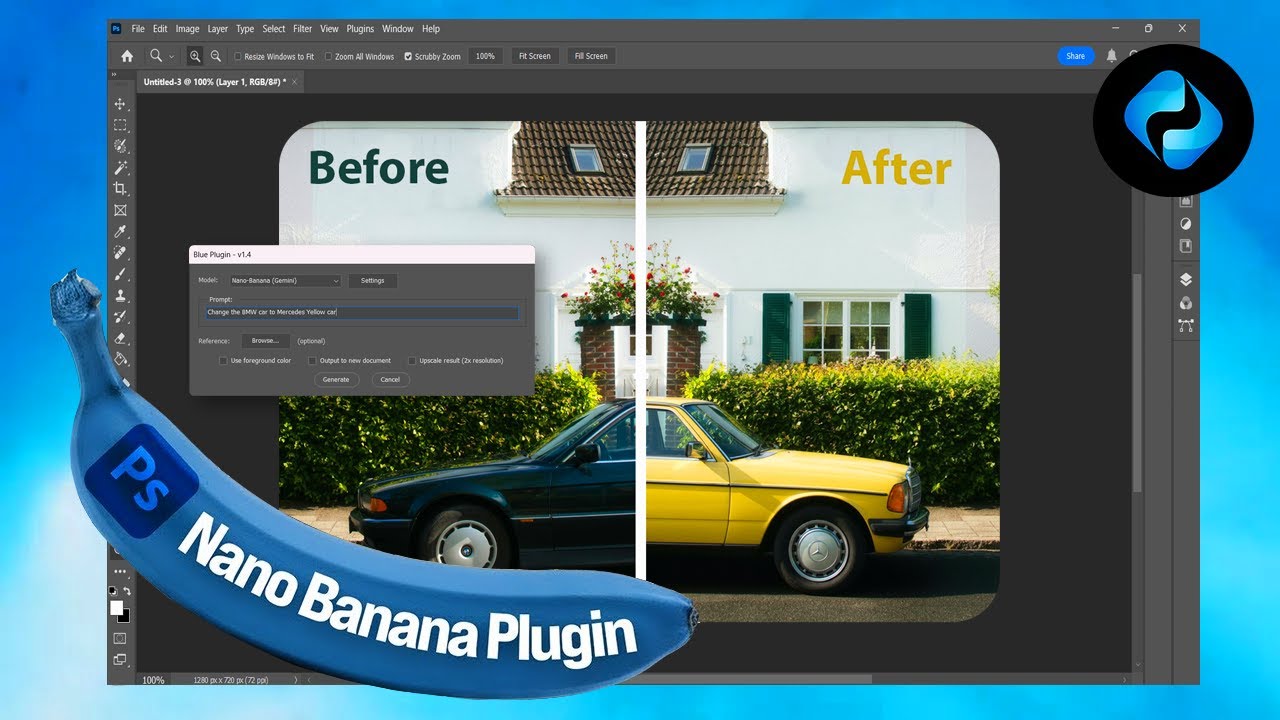Reset default foreground and background colors
The width and height of the screenshot is (1280, 720).
tap(113, 592)
